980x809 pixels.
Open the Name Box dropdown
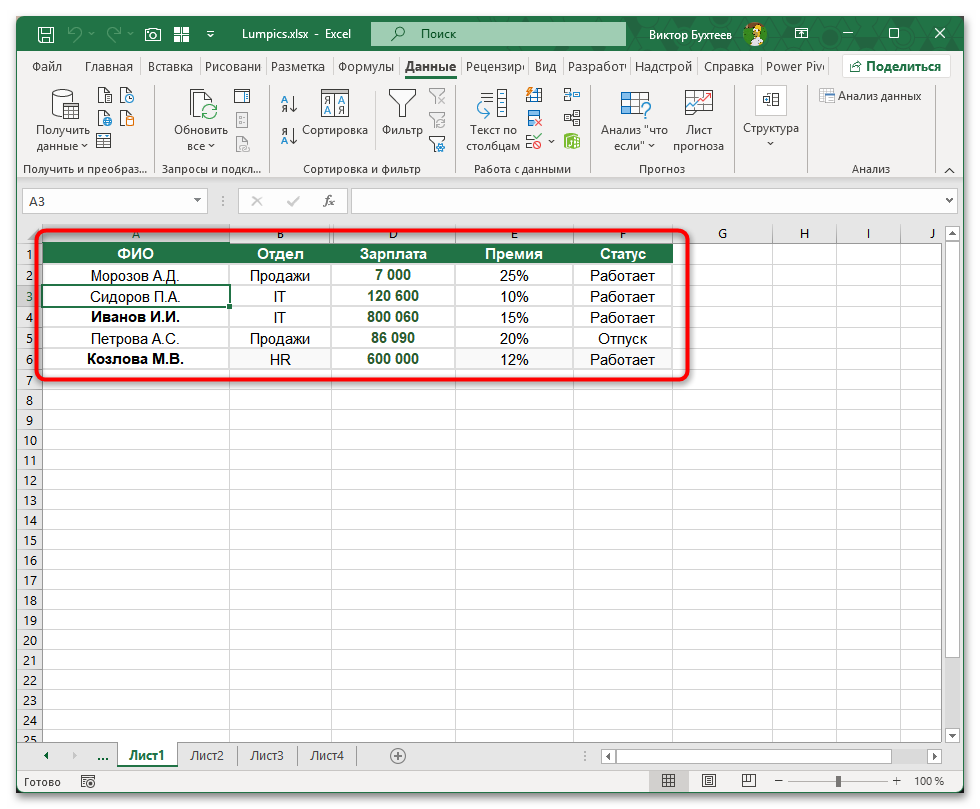click(198, 201)
